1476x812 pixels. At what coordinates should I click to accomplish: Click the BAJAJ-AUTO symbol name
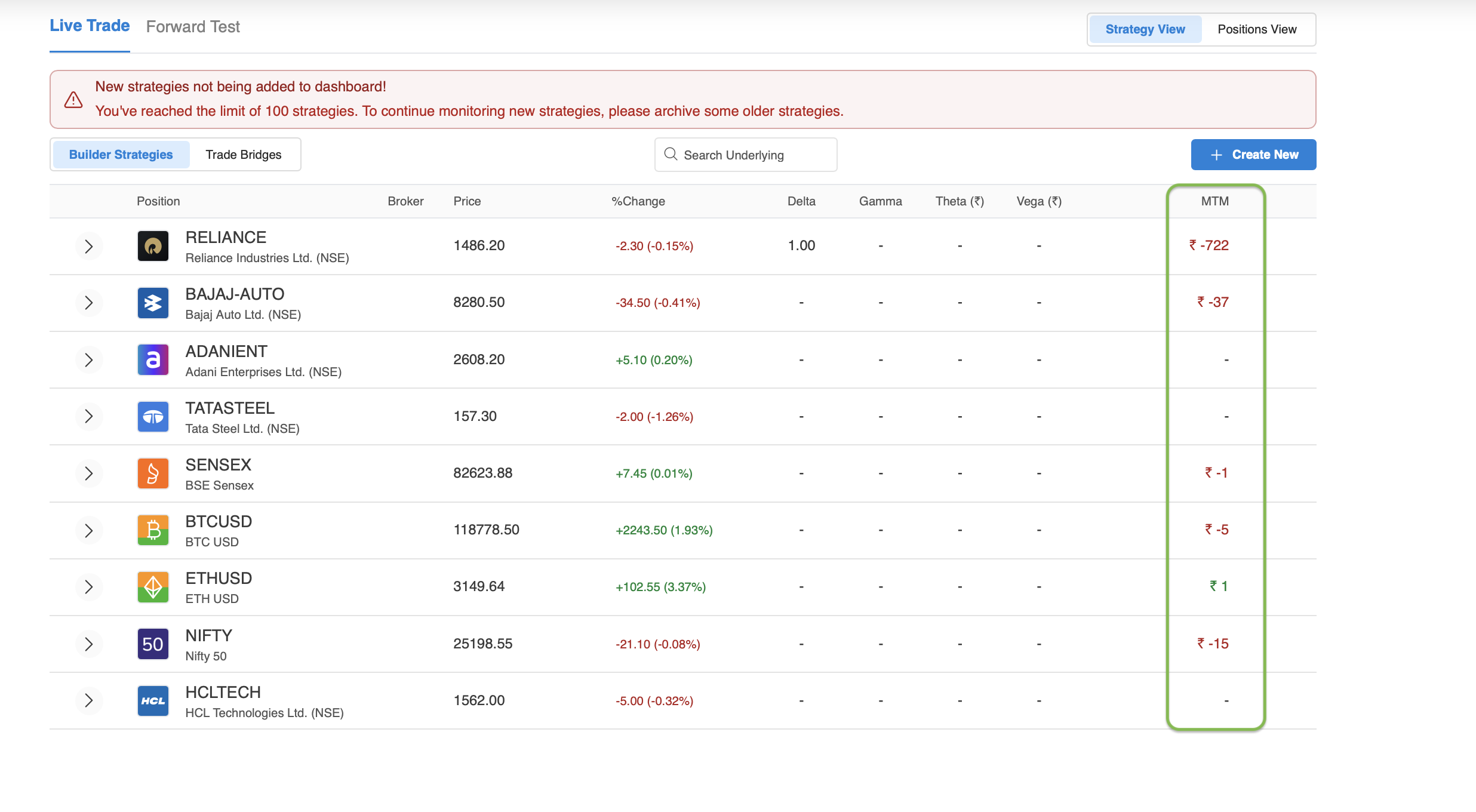tap(235, 294)
